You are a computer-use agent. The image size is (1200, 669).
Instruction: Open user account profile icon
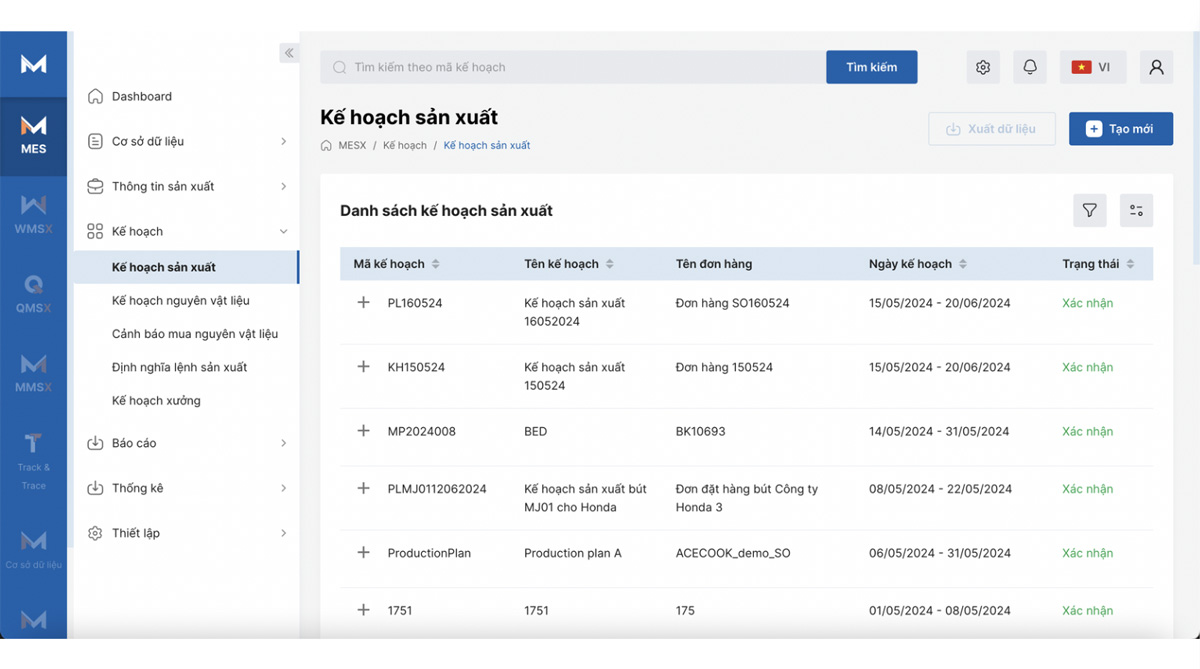tap(1156, 67)
